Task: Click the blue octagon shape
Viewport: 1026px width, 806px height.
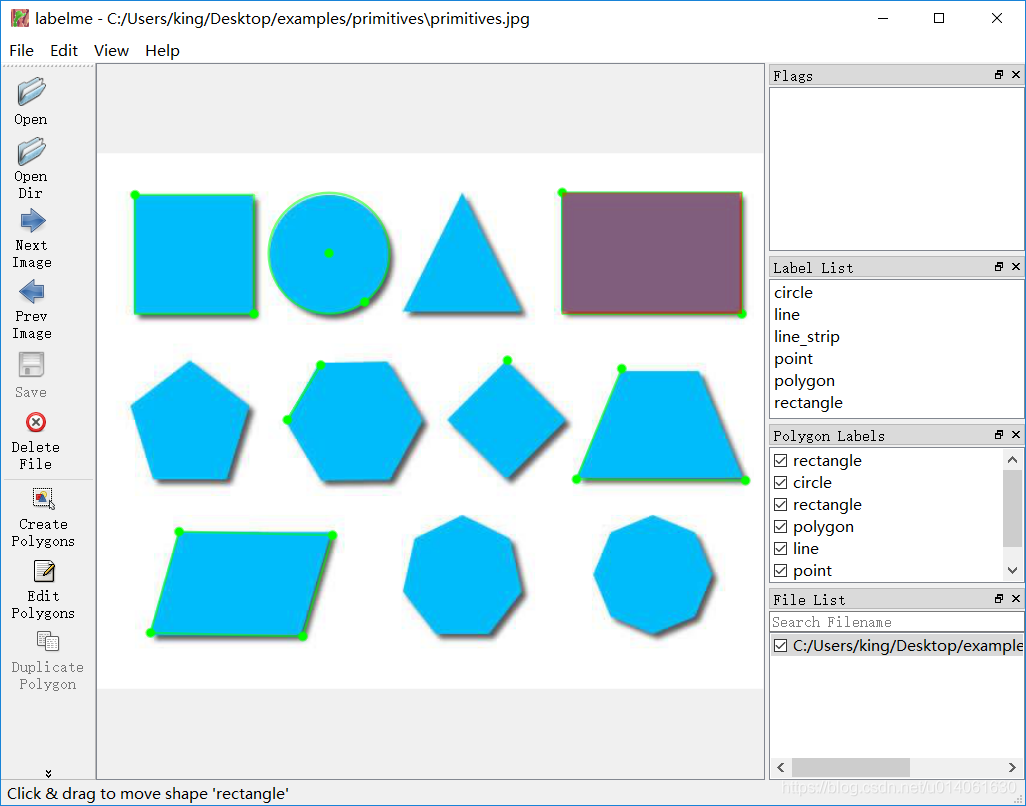Action: [654, 574]
